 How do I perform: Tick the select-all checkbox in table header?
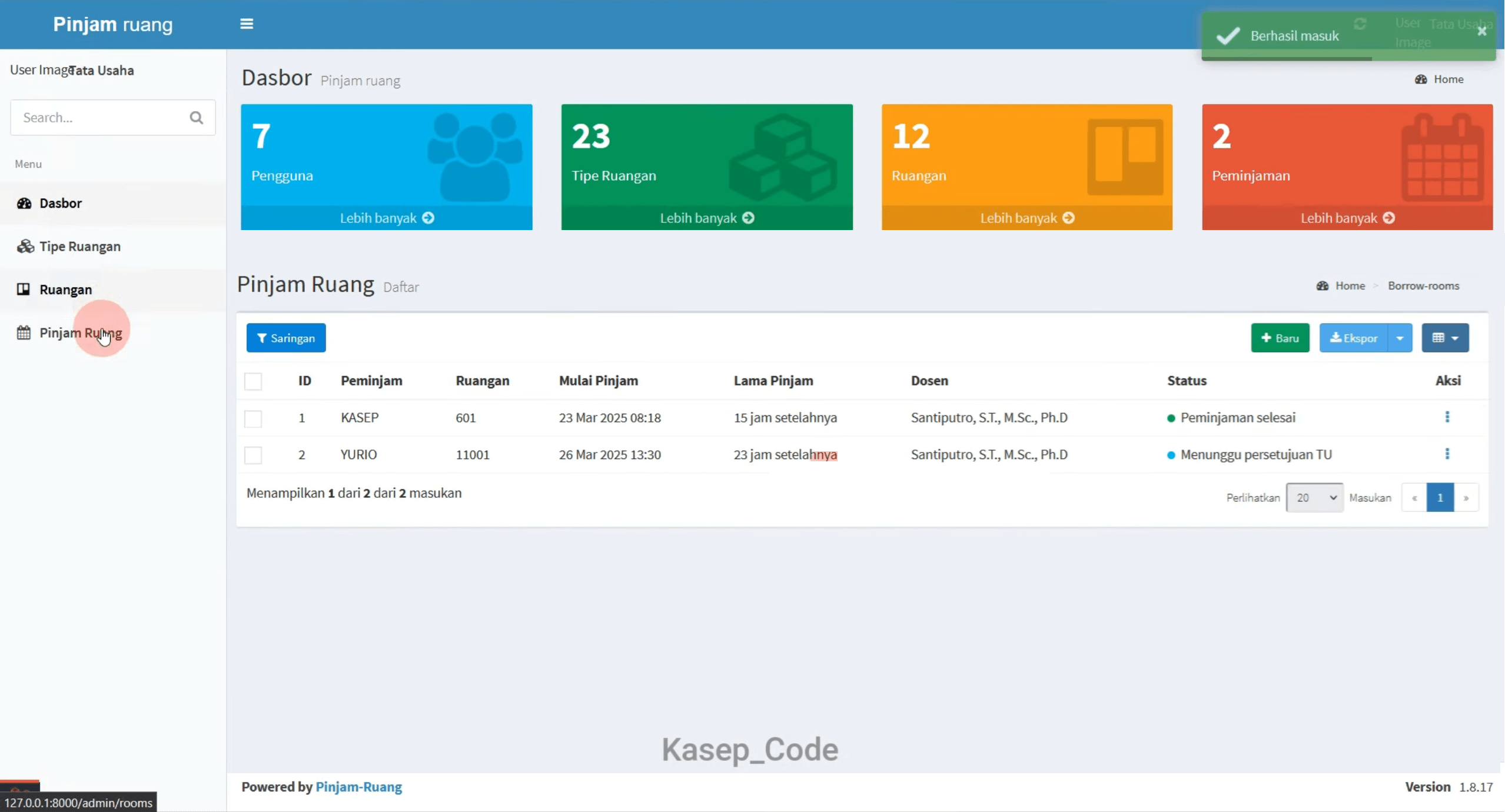pyautogui.click(x=253, y=381)
